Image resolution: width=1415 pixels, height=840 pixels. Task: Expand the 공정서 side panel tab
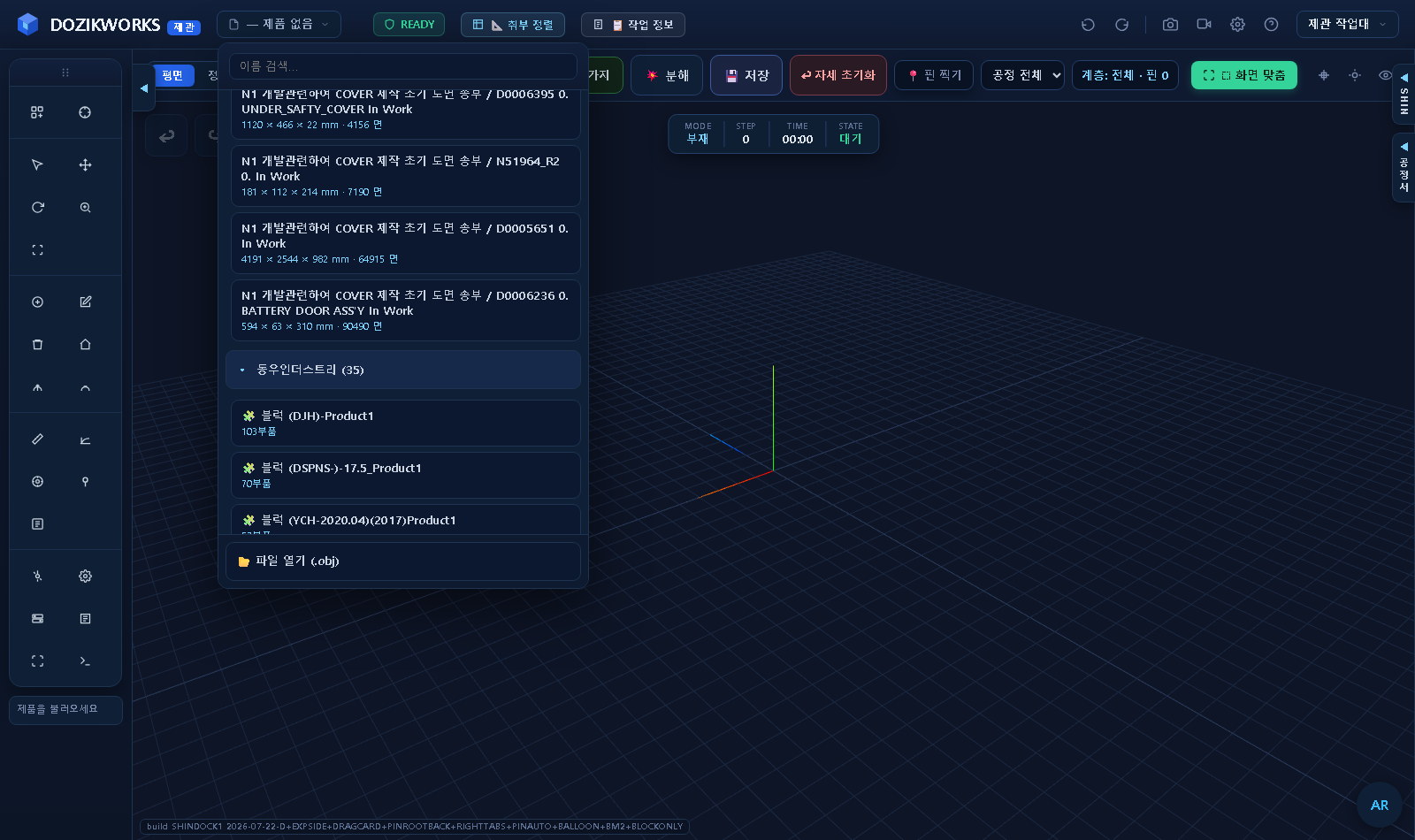(x=1404, y=168)
